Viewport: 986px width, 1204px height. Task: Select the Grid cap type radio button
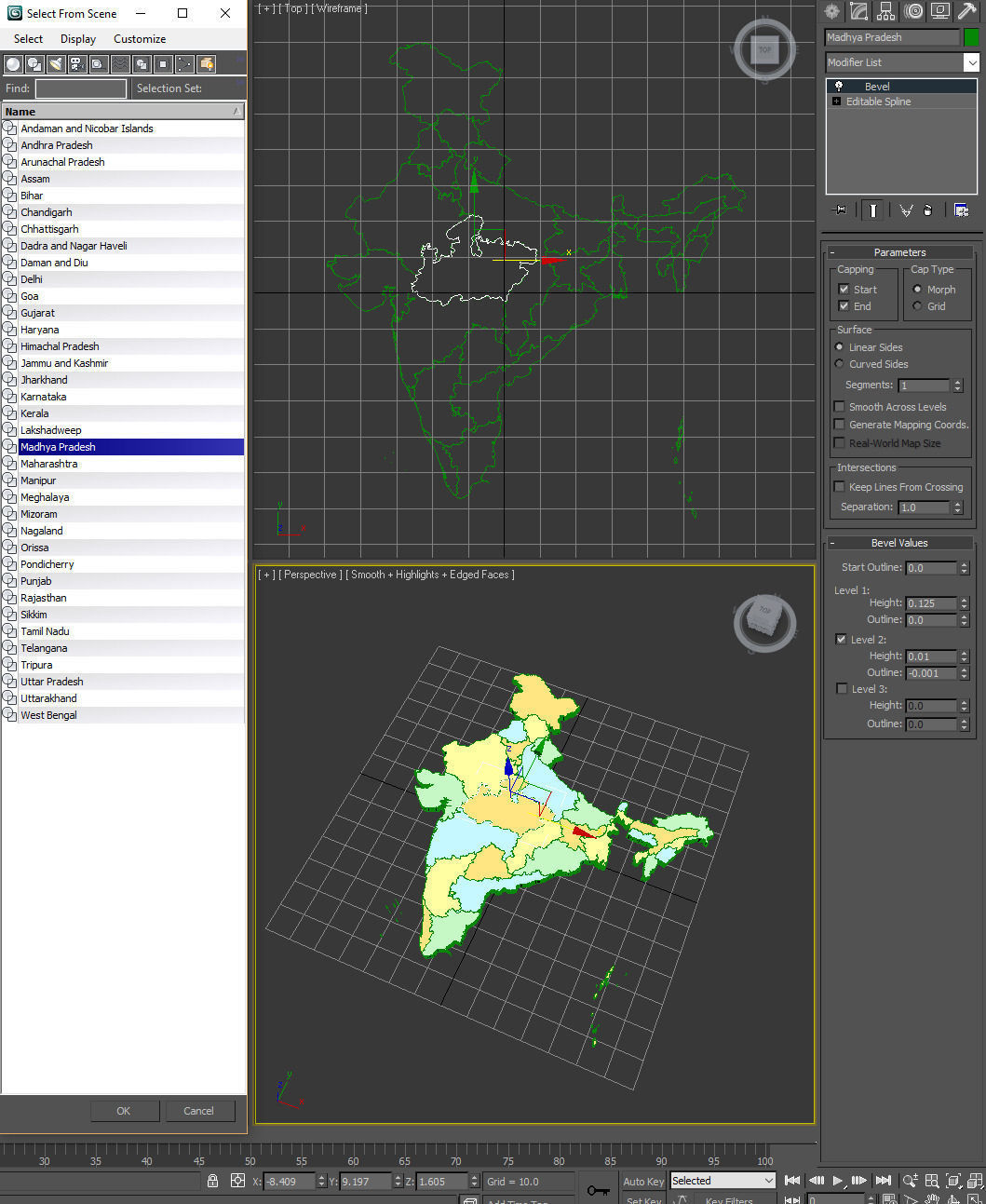coord(918,305)
